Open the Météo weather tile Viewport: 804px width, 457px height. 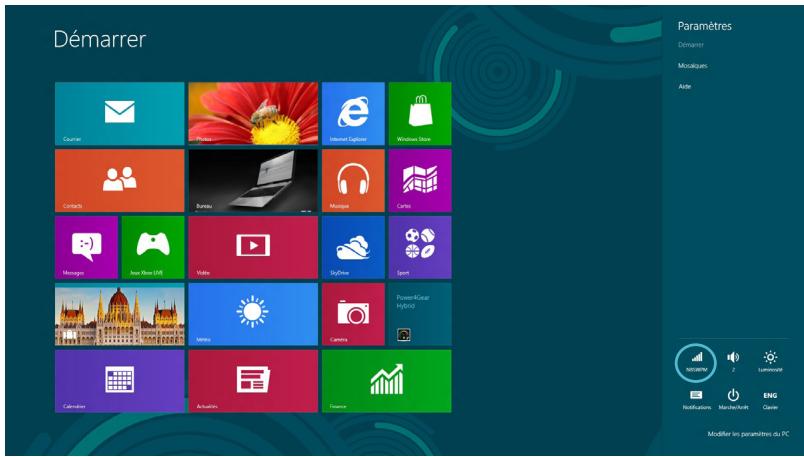pos(253,314)
